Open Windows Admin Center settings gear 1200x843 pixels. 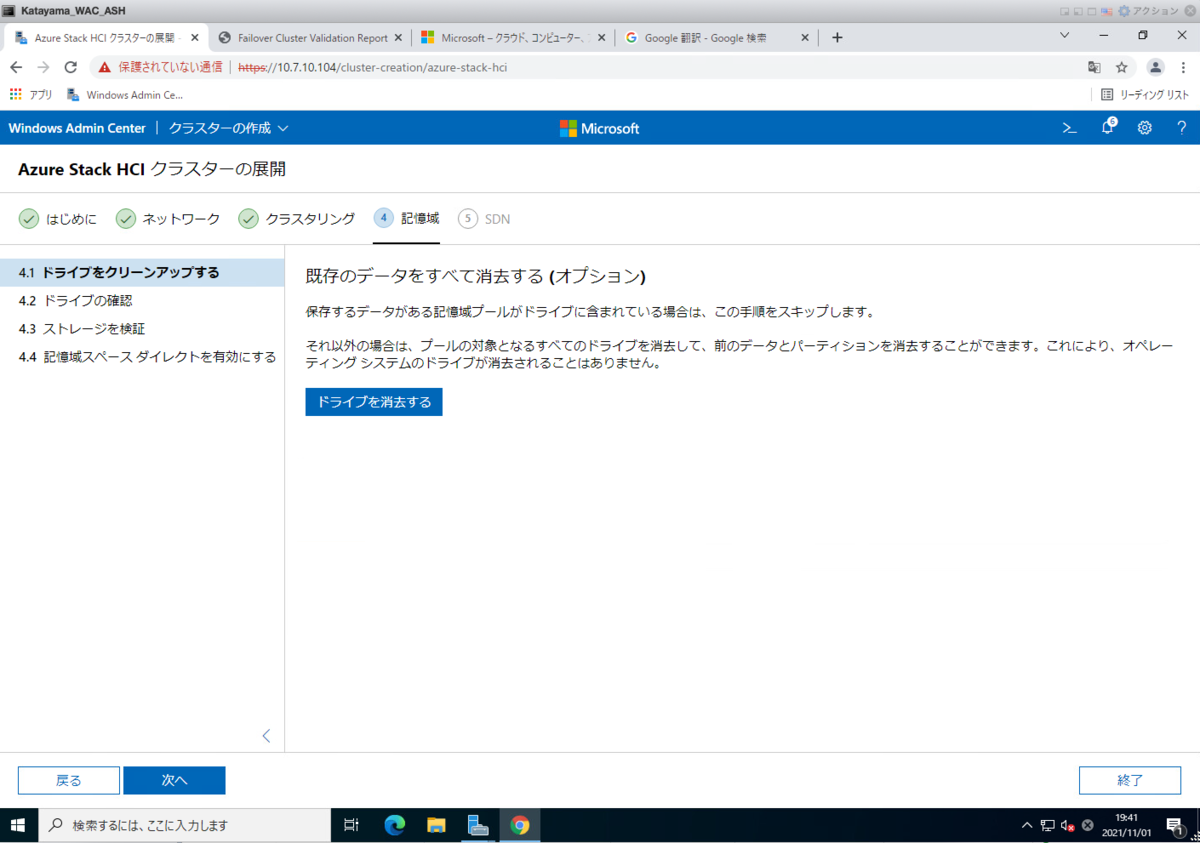click(x=1145, y=128)
